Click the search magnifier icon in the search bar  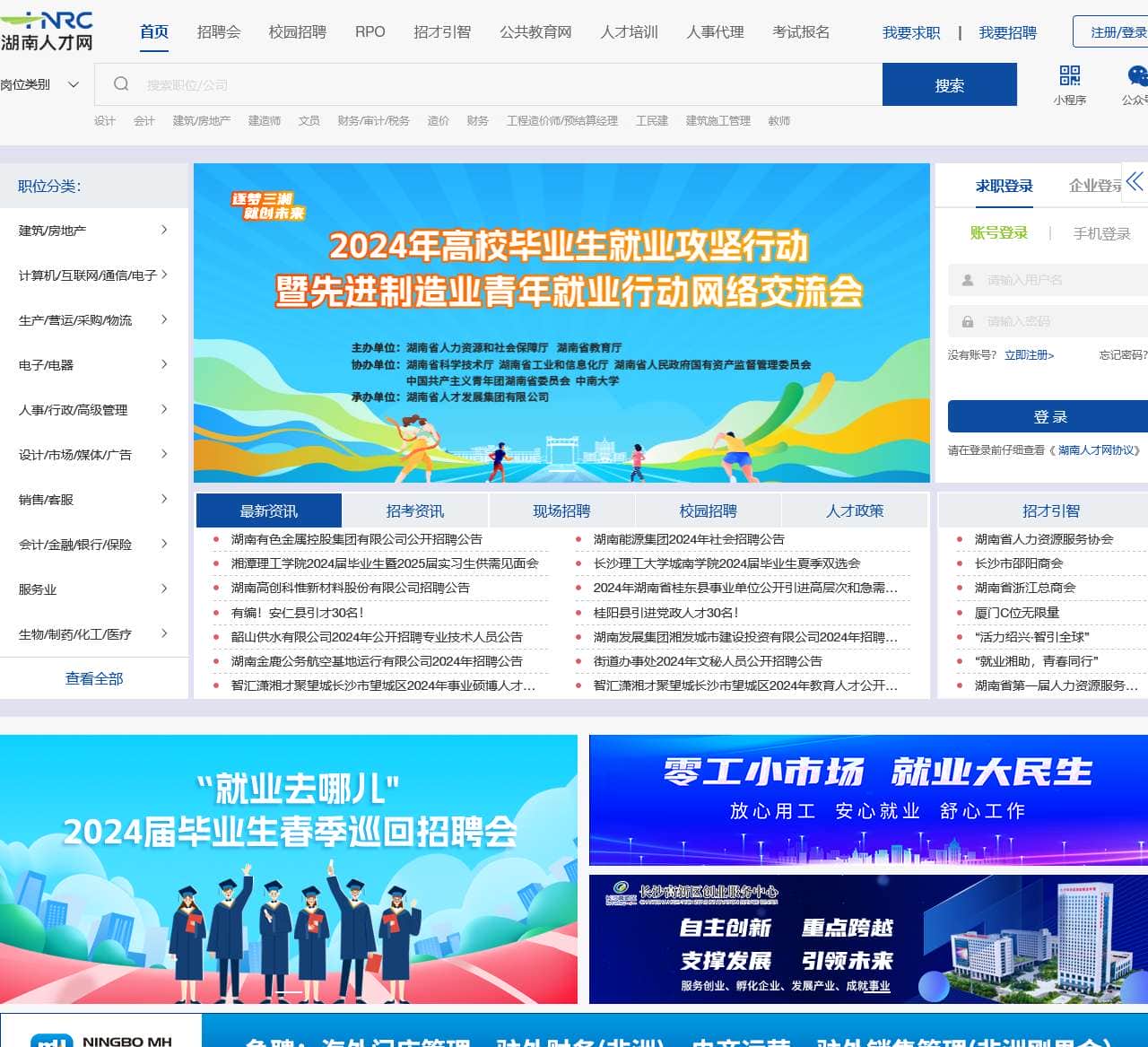(x=121, y=83)
